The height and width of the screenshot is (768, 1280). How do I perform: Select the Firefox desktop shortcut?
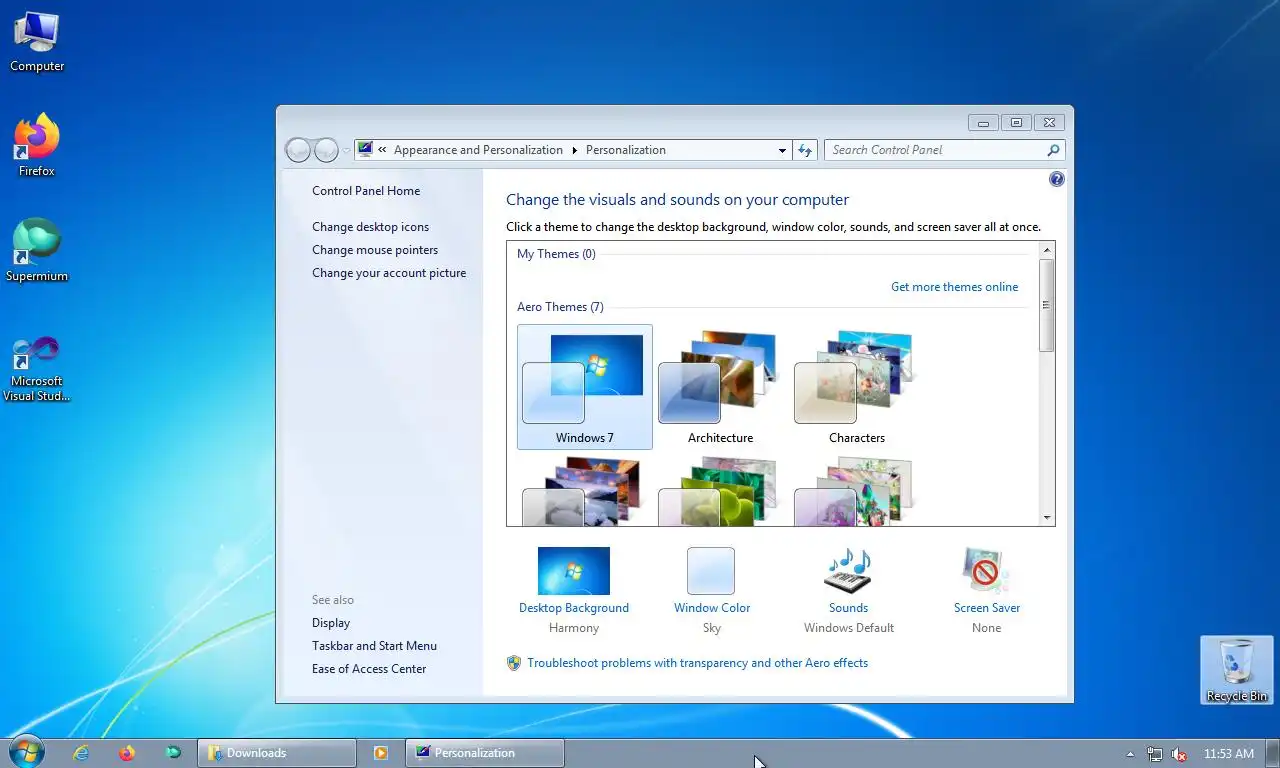coord(37,146)
